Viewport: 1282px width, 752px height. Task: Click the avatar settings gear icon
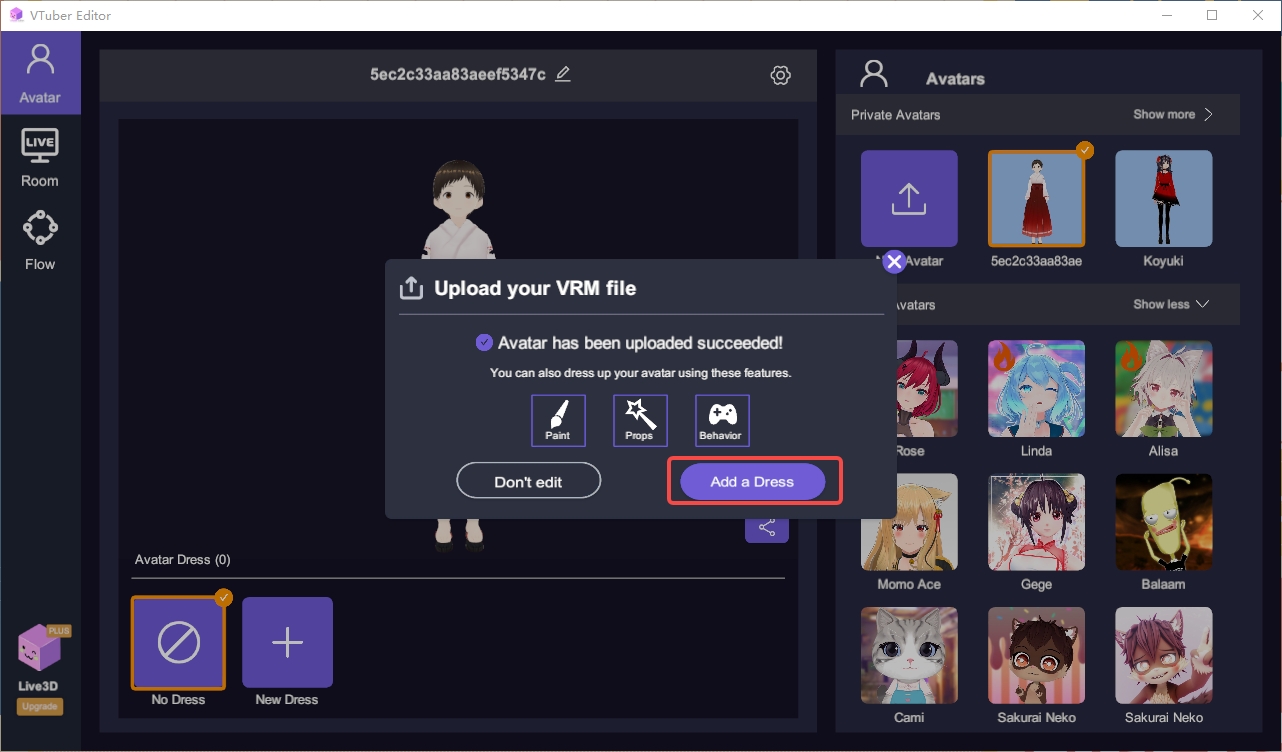point(780,74)
